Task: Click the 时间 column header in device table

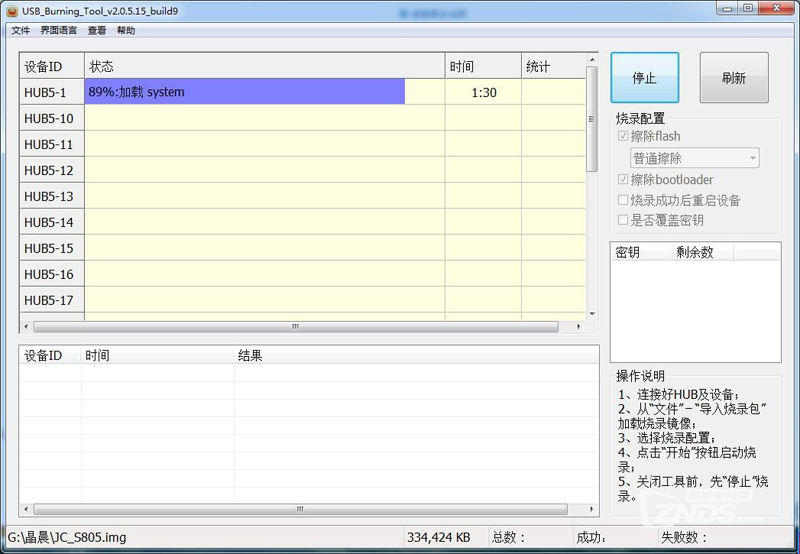Action: pos(483,66)
